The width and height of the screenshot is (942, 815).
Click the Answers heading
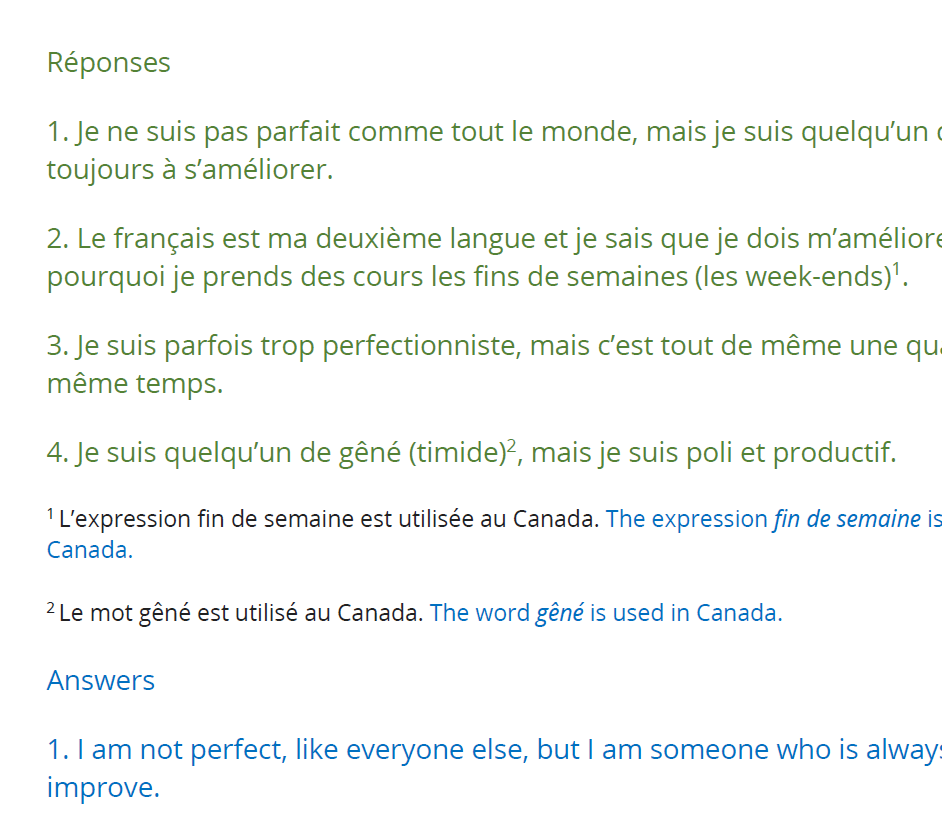[101, 680]
